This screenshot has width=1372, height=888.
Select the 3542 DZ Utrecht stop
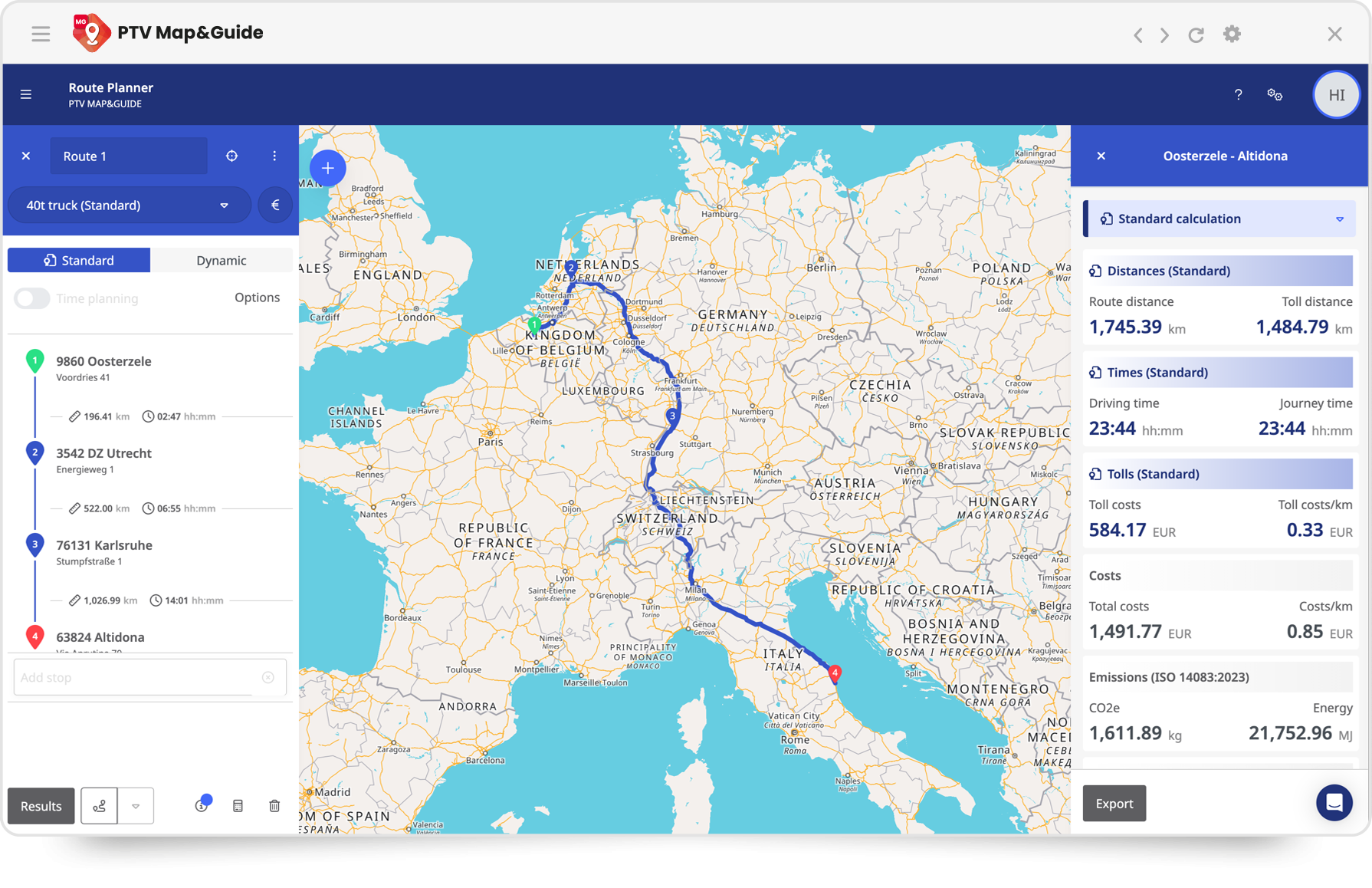click(x=103, y=453)
